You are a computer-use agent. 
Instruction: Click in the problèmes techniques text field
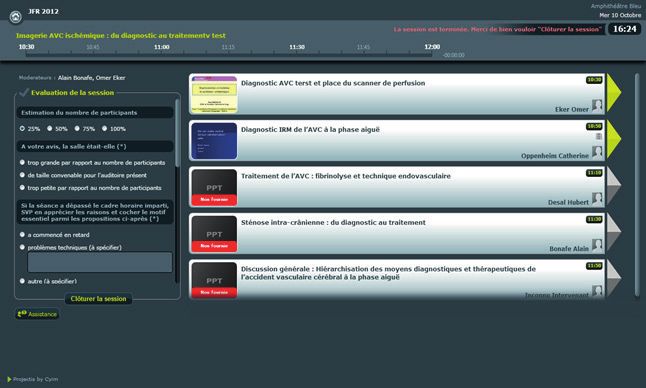(x=100, y=262)
